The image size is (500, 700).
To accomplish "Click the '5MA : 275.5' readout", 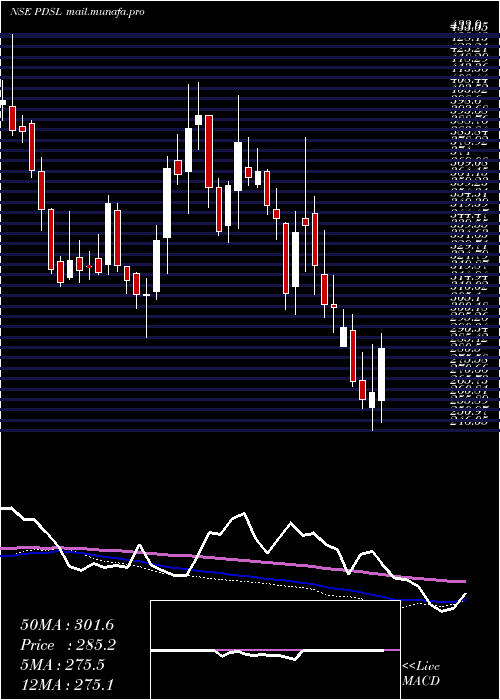I will 62,665.
